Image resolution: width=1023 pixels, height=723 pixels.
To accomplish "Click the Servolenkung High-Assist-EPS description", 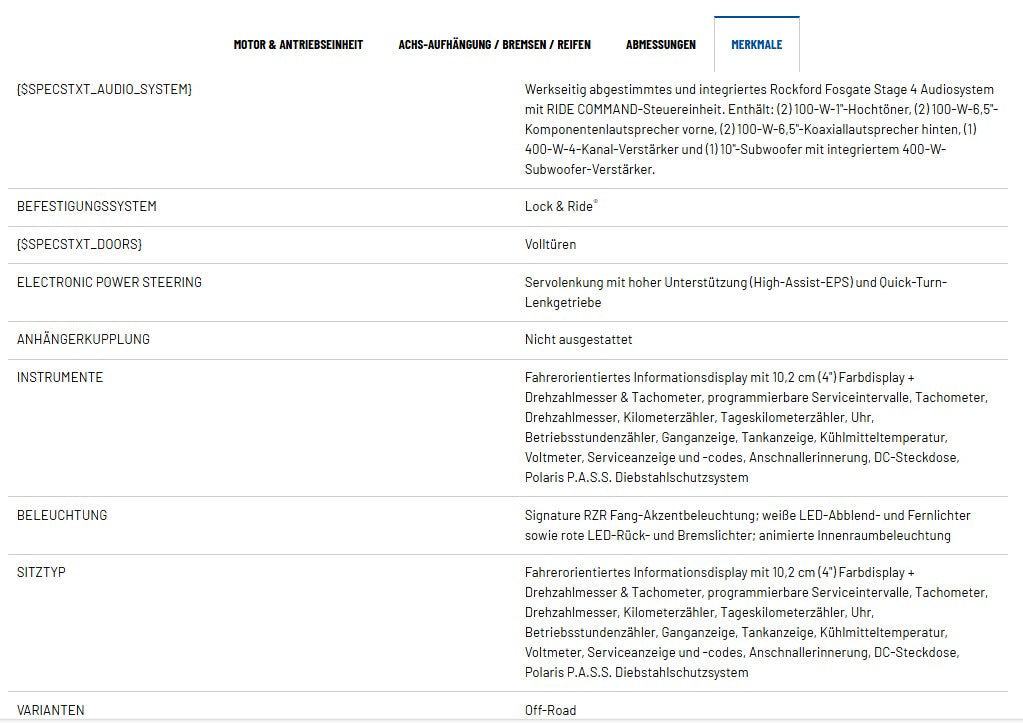I will click(735, 292).
